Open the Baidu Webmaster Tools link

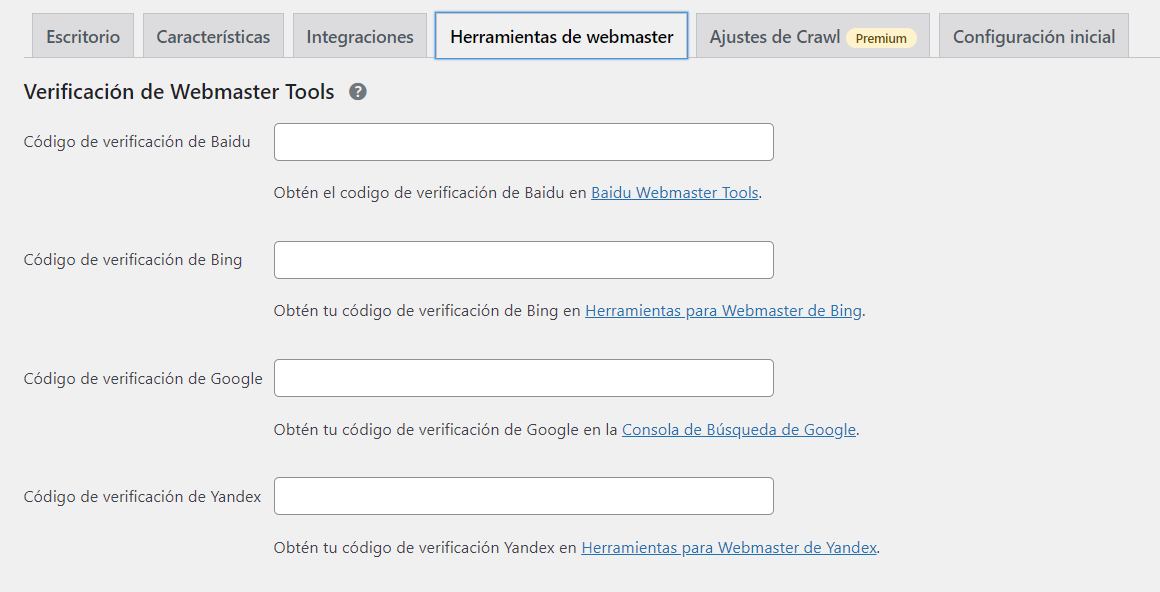point(674,192)
